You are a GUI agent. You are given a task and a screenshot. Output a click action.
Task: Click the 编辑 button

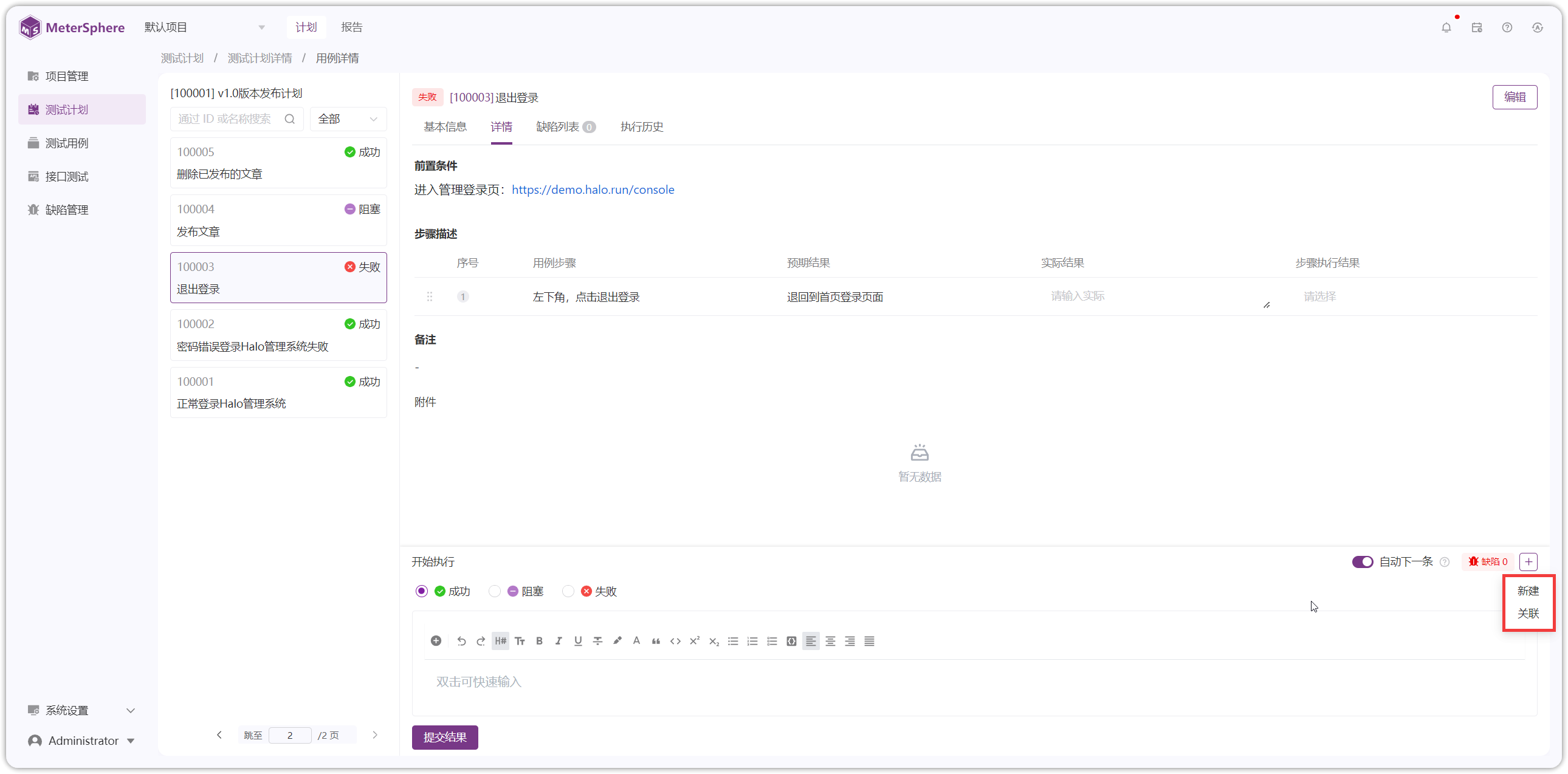1515,97
